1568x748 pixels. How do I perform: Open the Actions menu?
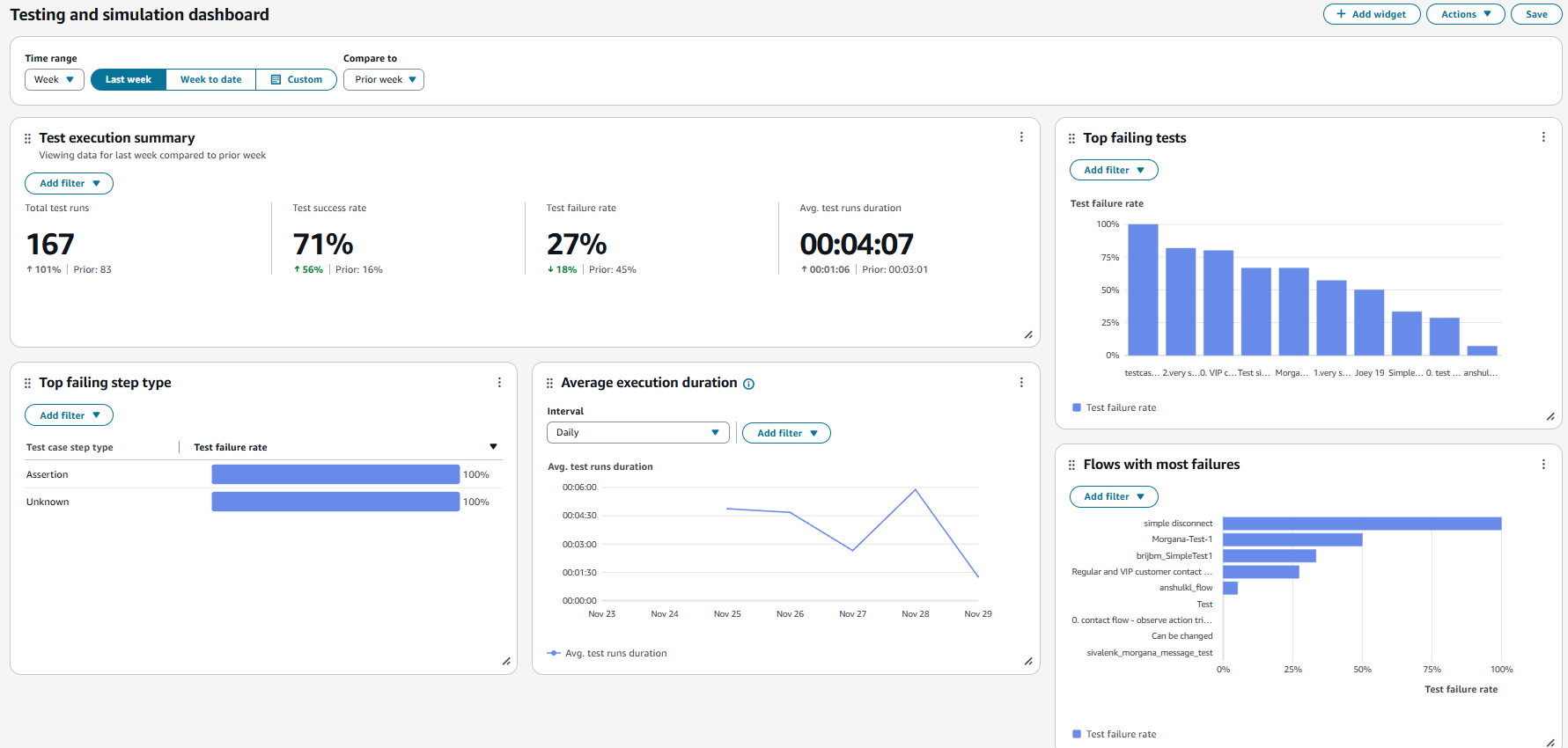(1465, 14)
